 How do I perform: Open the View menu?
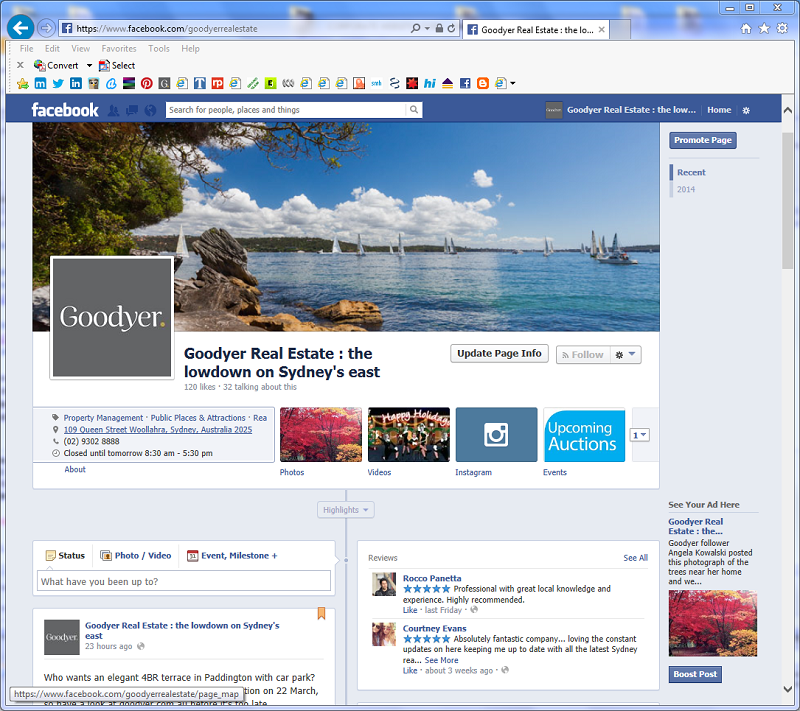point(81,48)
